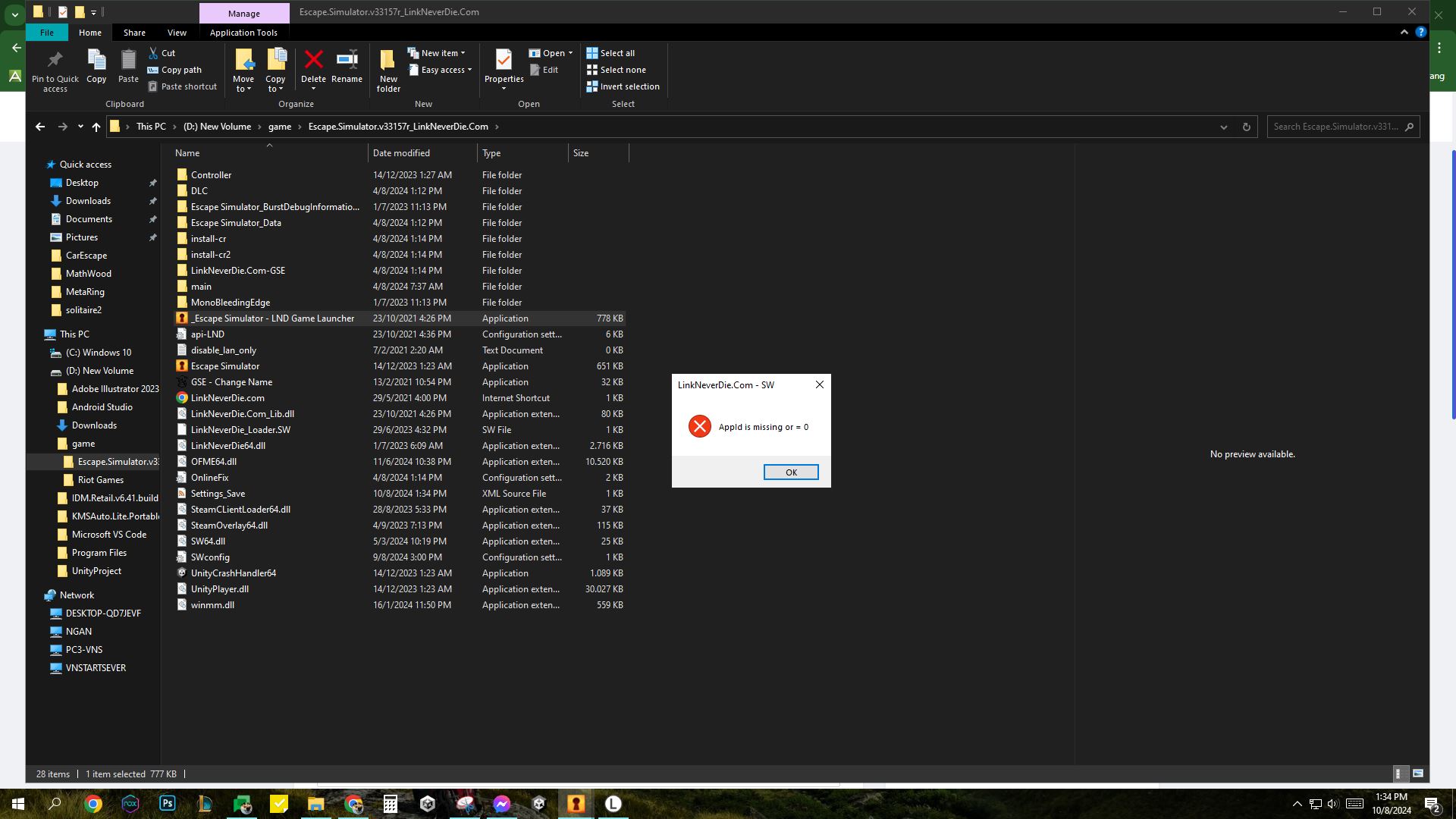The image size is (1456, 819).
Task: Expand the address bar history dropdown
Action: coord(1223,127)
